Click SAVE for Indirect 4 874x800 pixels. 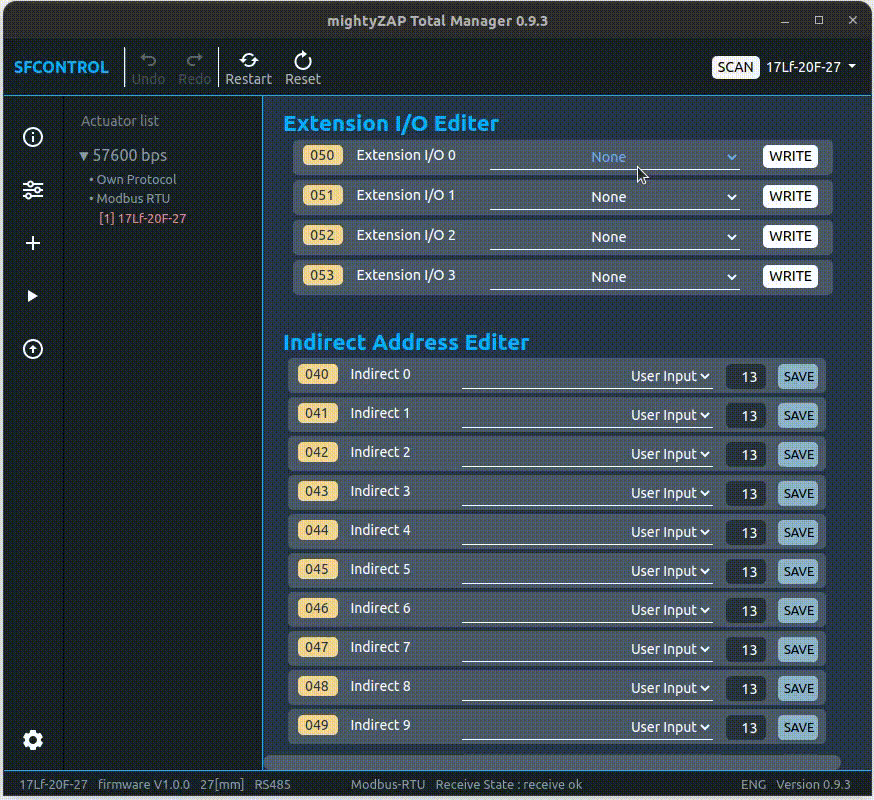798,532
